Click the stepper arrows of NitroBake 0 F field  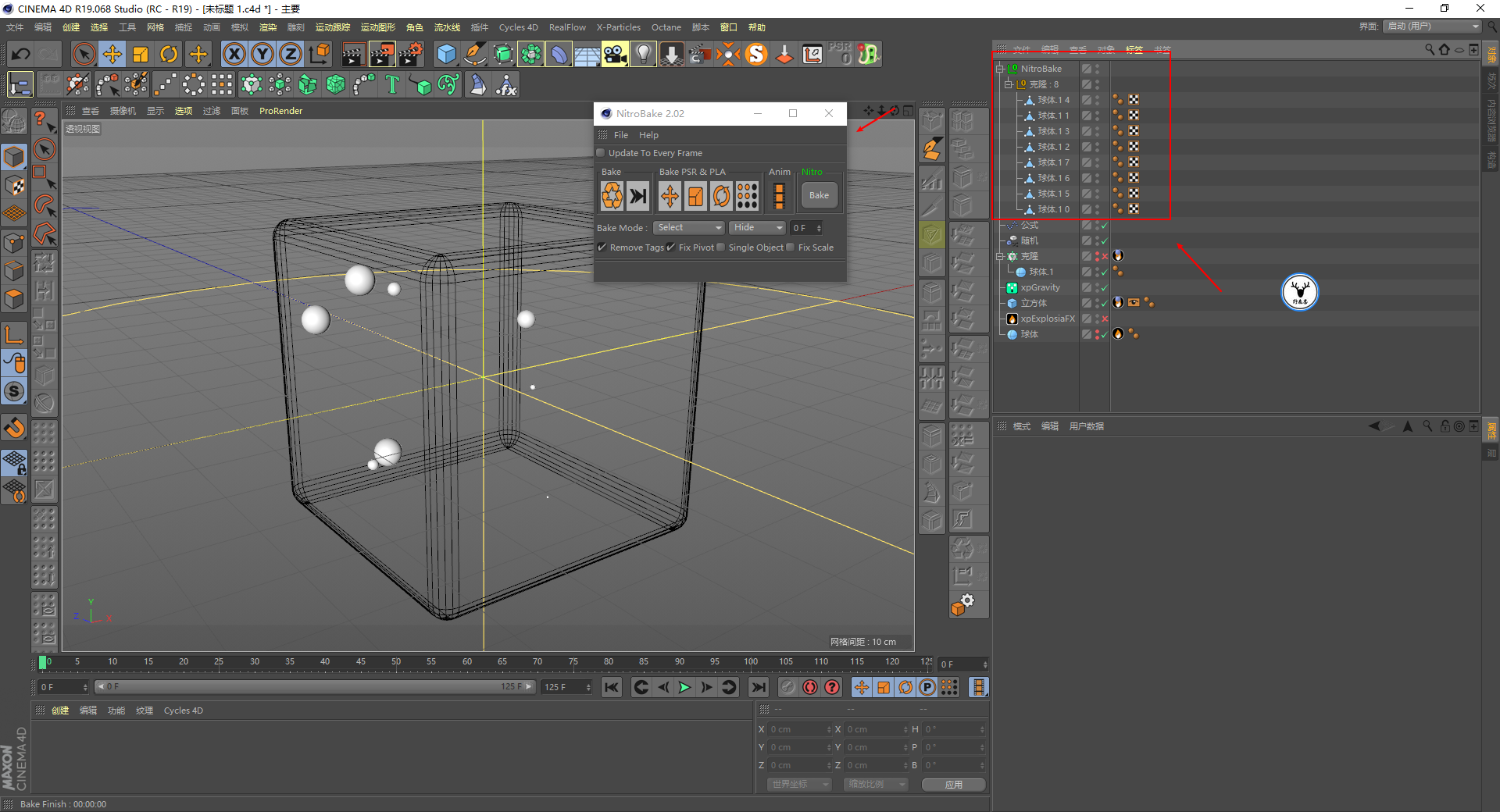point(819,228)
